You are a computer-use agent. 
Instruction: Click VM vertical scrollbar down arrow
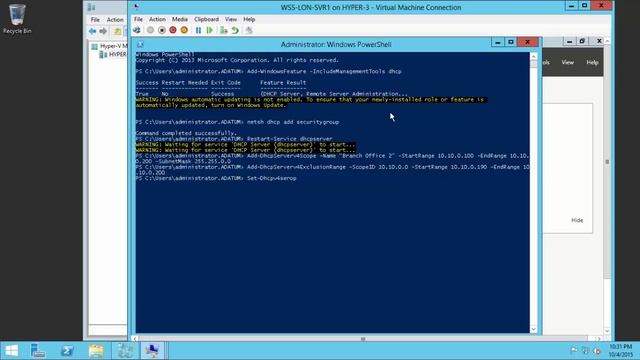coord(607,331)
